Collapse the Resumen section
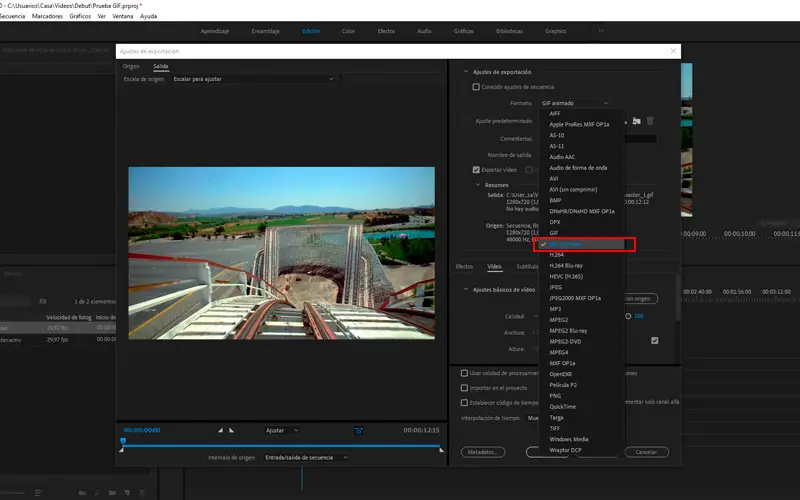The width and height of the screenshot is (800, 500). coord(478,185)
